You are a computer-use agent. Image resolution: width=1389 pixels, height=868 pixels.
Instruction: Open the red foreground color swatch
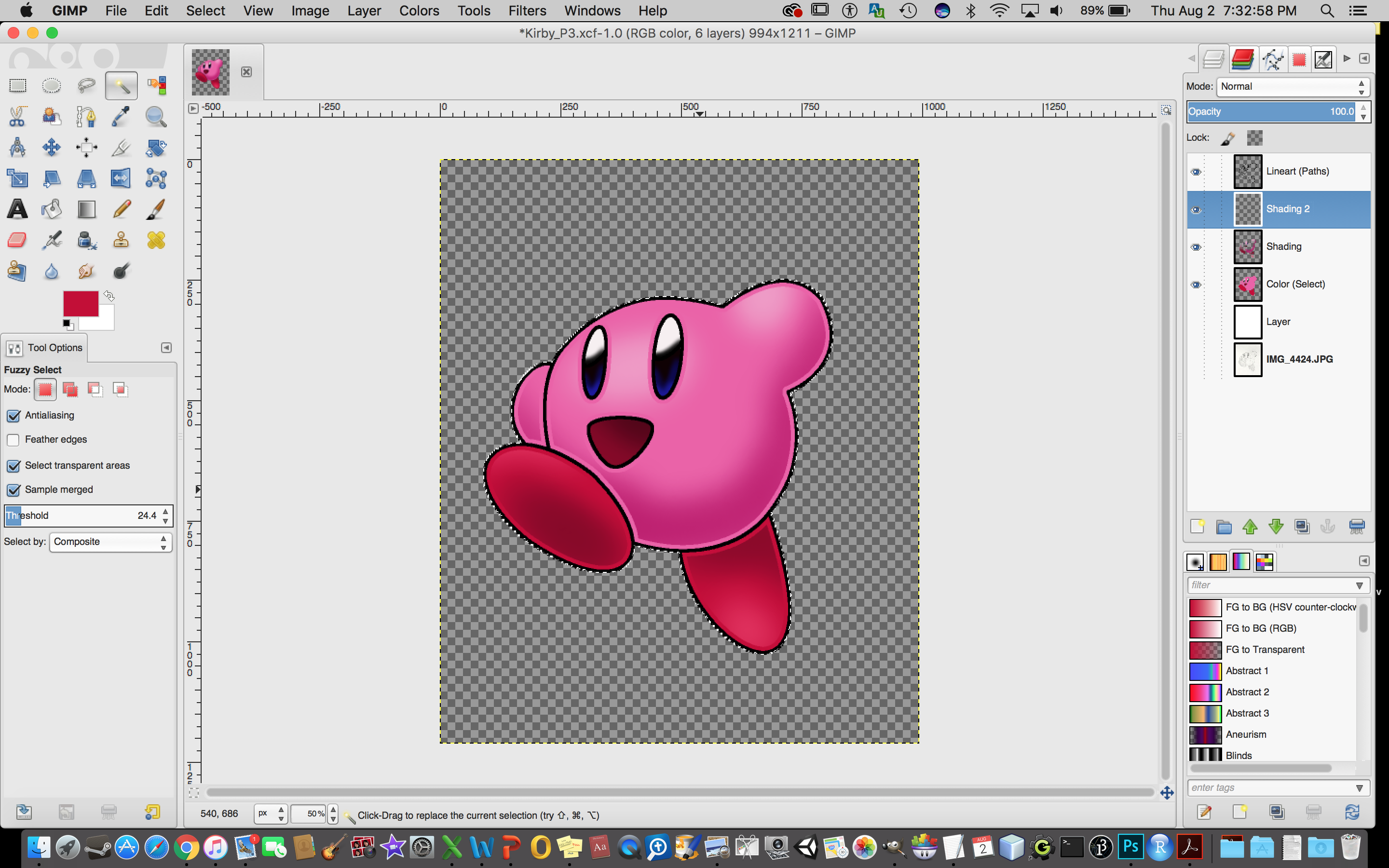[x=81, y=303]
